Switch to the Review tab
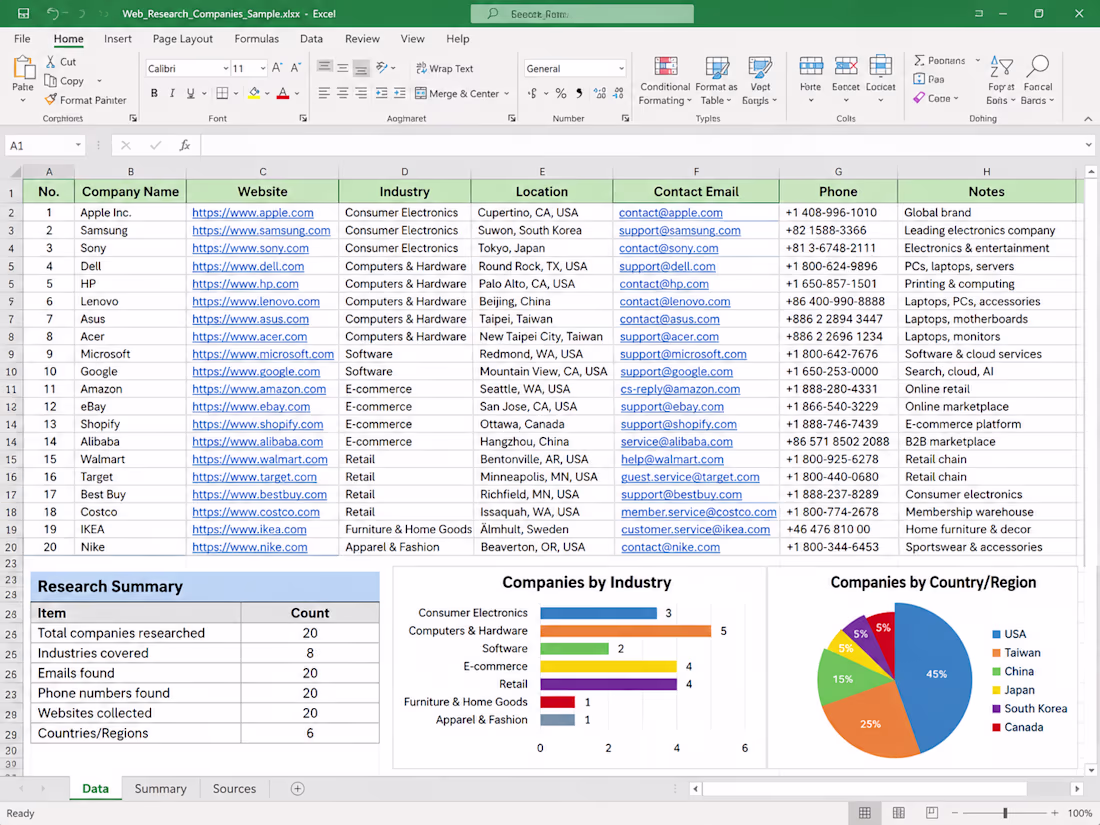Image resolution: width=1100 pixels, height=825 pixels. point(362,39)
